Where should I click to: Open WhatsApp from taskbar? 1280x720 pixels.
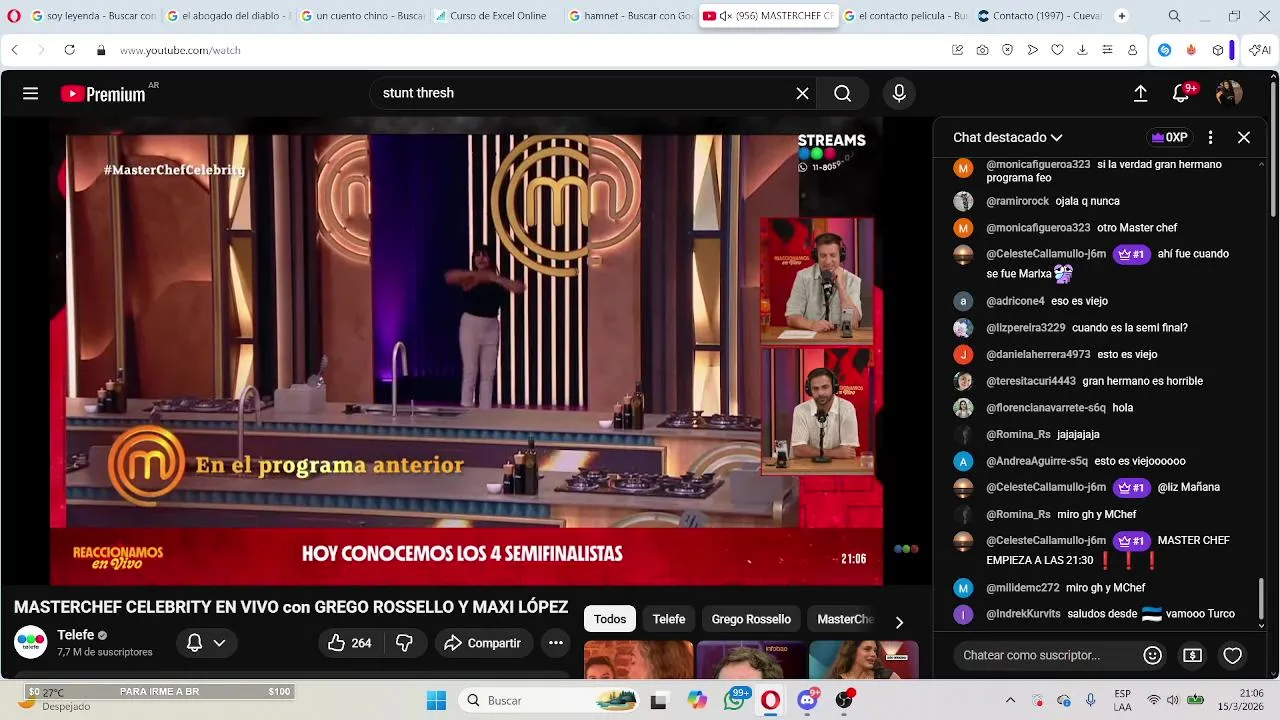point(735,701)
